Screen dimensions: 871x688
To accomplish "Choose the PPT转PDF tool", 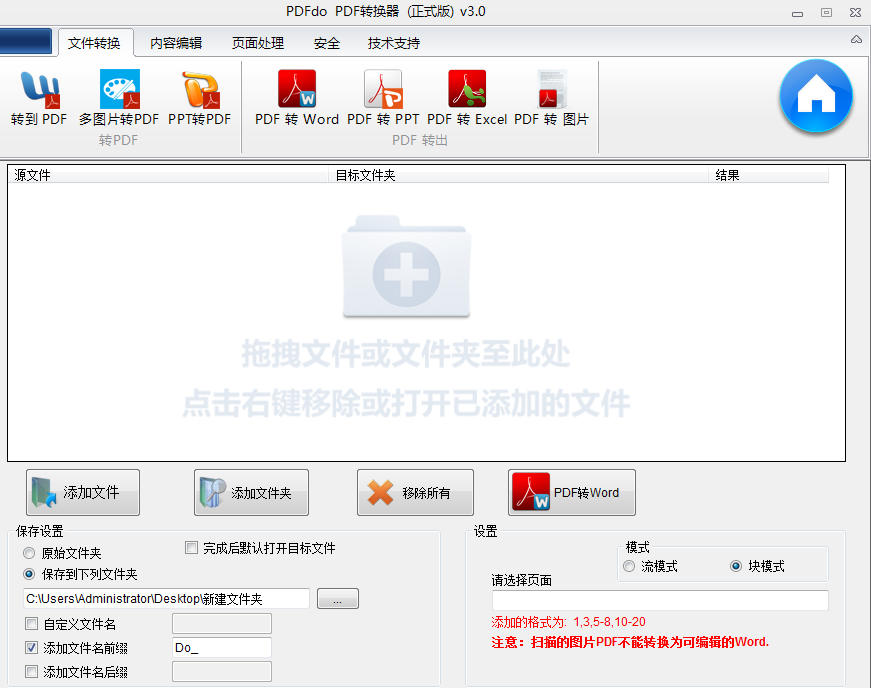I will [x=199, y=98].
